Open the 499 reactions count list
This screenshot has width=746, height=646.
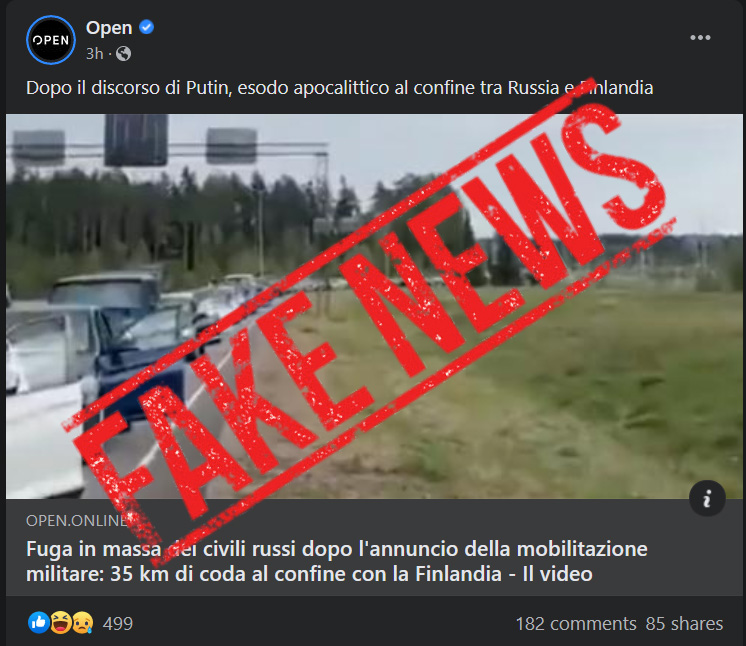118,624
